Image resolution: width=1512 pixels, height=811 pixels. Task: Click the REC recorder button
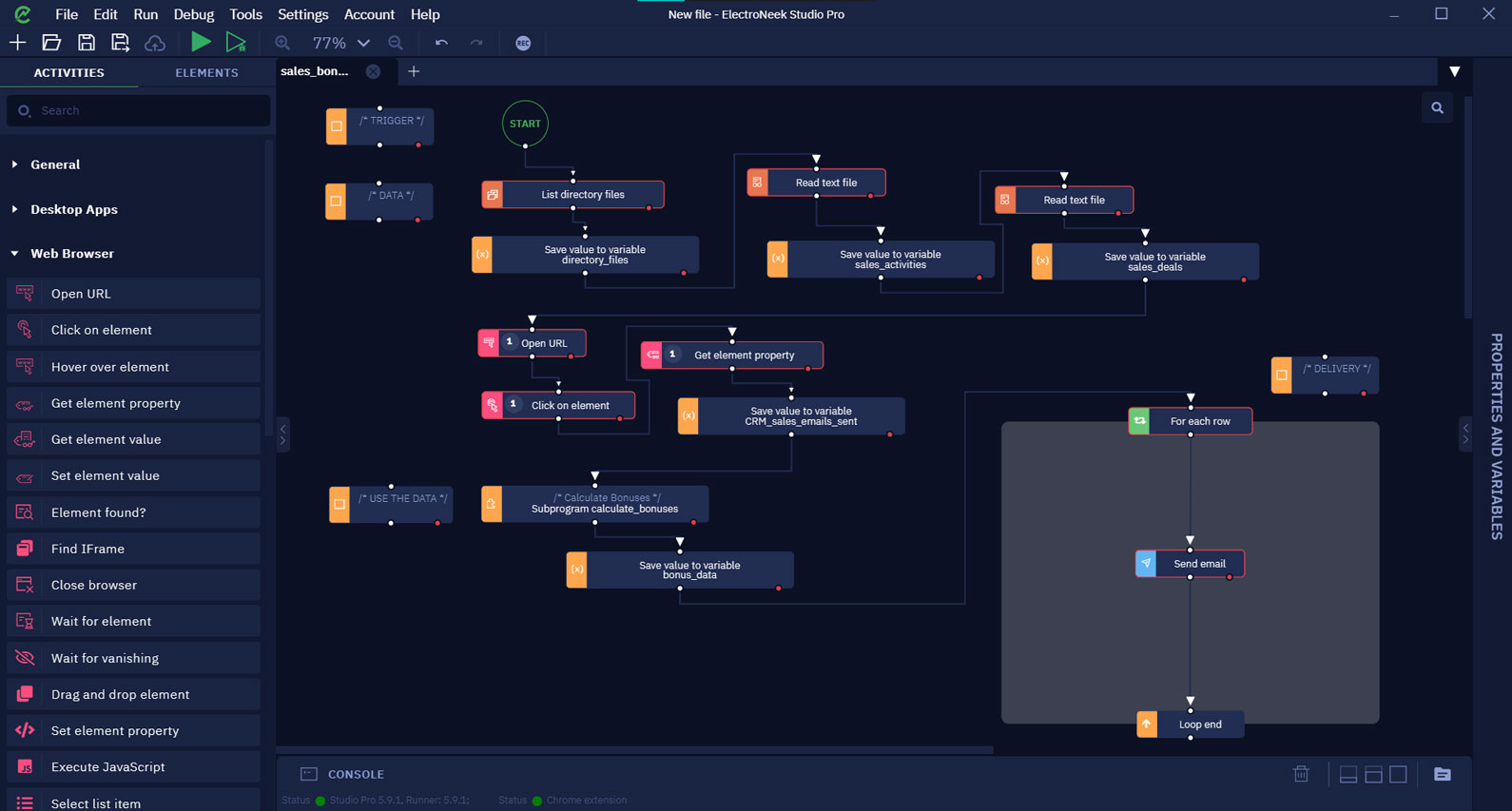click(523, 43)
